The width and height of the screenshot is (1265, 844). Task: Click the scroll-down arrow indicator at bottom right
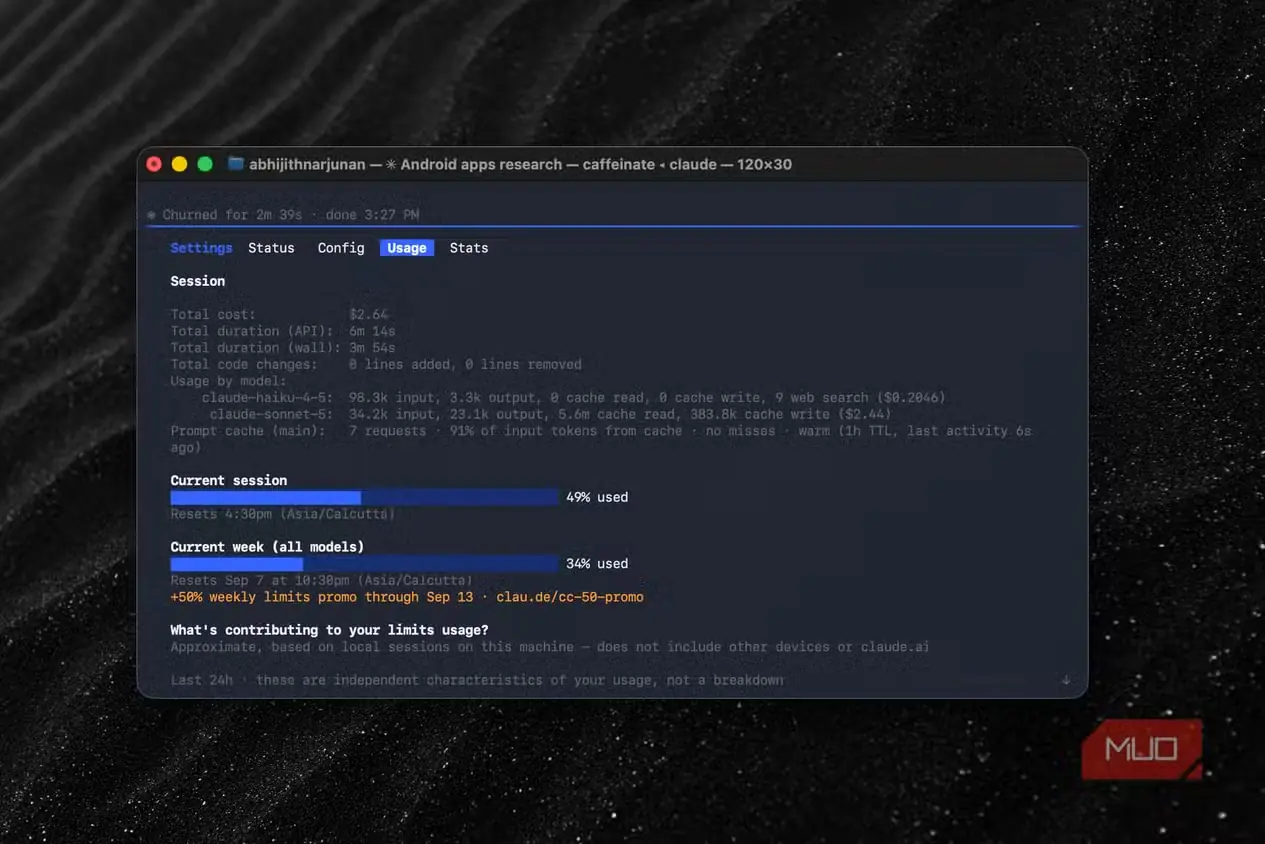(x=1066, y=680)
